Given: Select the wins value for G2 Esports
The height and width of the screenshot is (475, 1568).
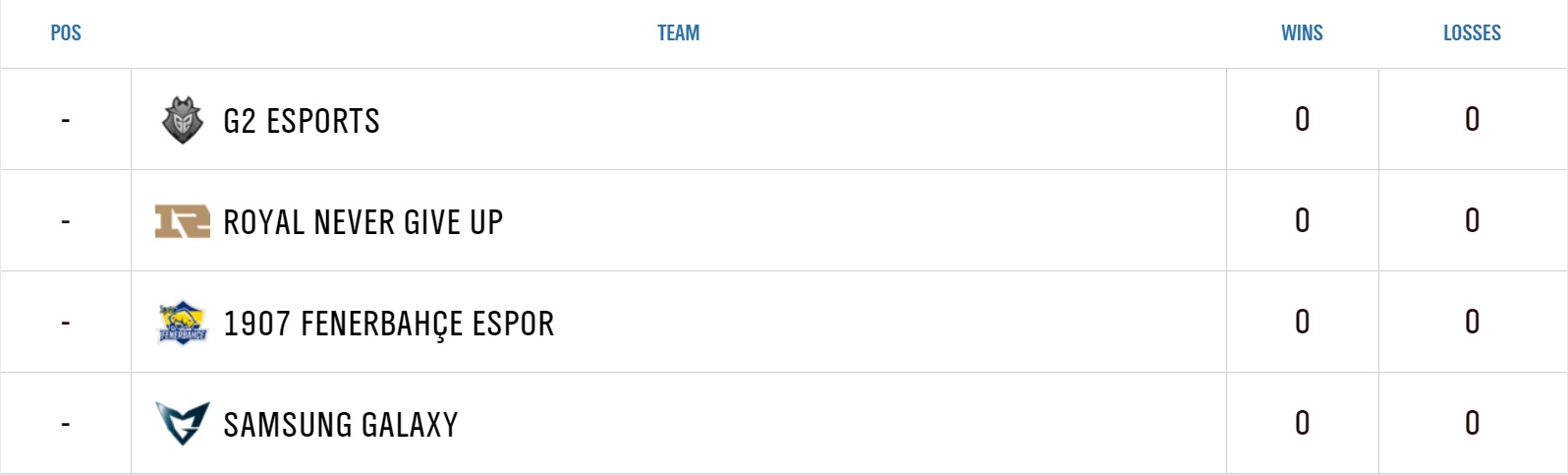Looking at the screenshot, I should click(x=1302, y=119).
